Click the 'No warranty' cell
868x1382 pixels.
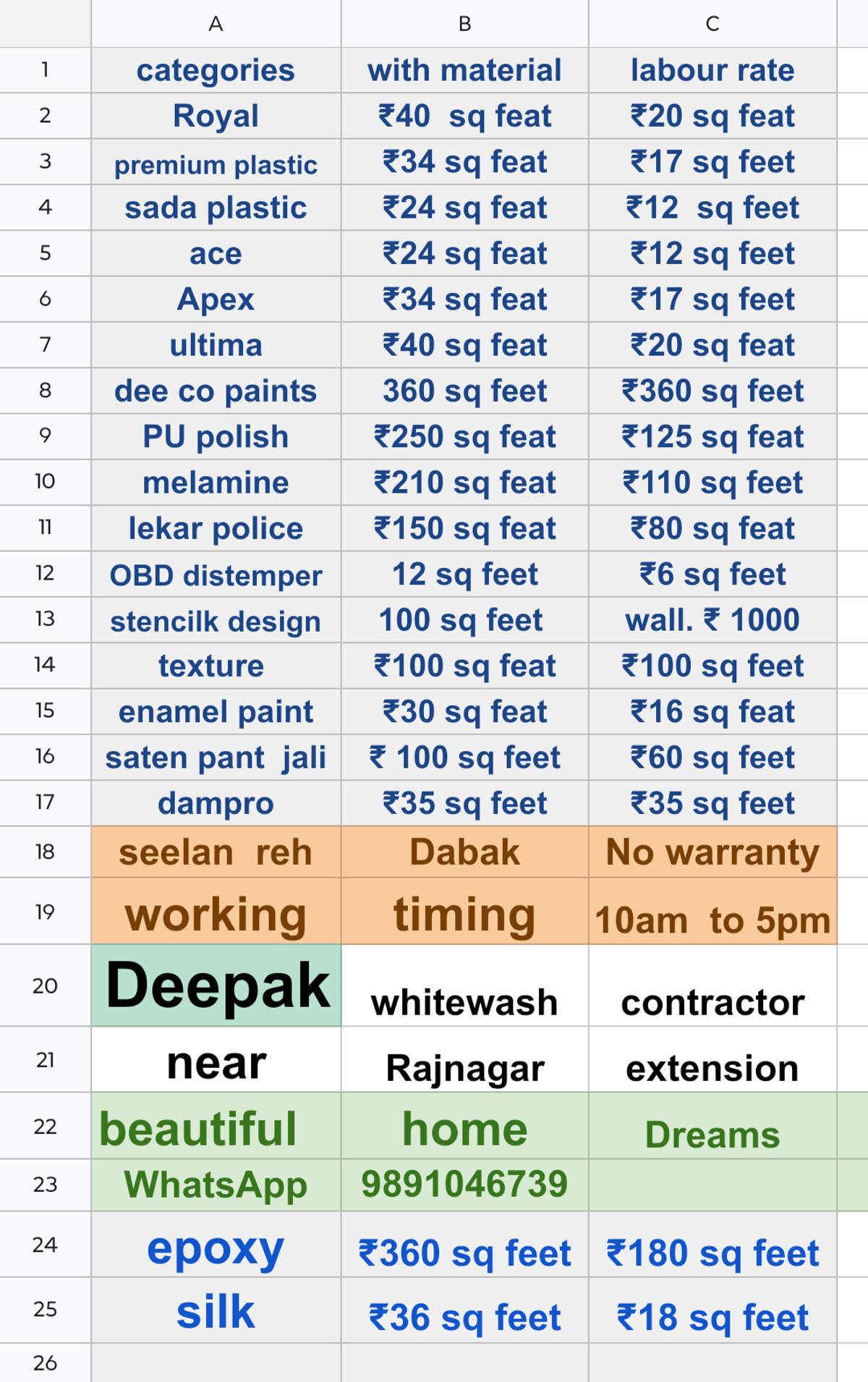(712, 852)
